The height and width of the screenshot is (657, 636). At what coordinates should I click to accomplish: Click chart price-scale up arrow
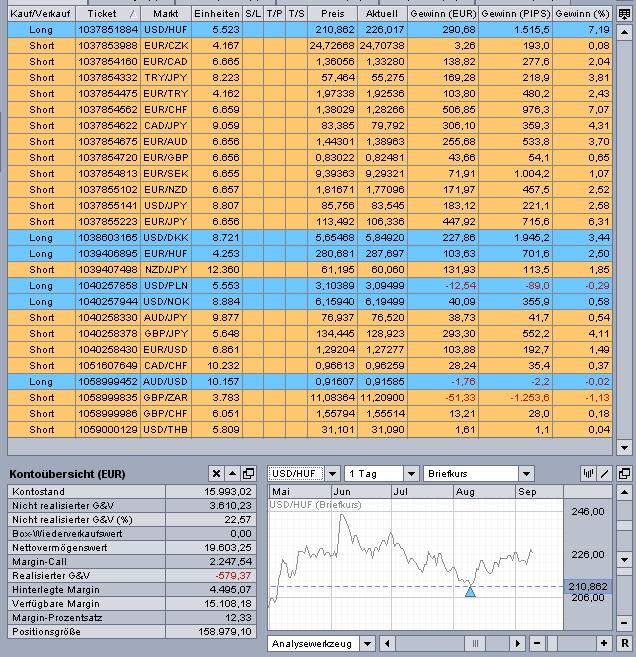coord(624,492)
